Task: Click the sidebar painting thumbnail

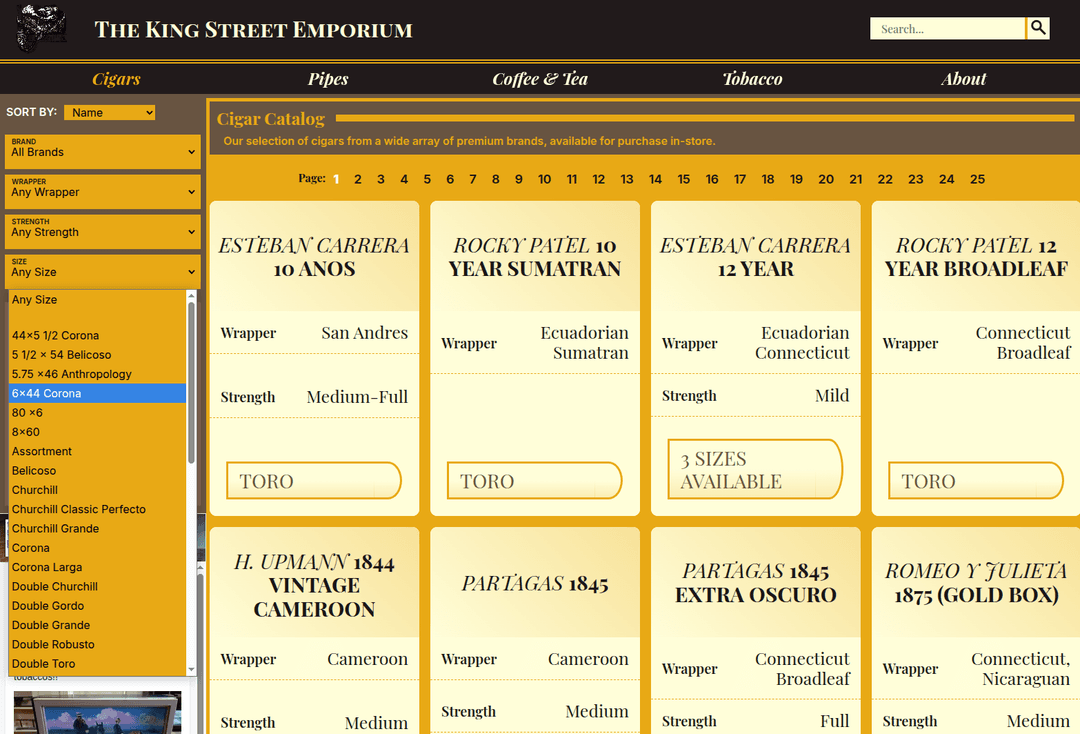Action: pyautogui.click(x=98, y=713)
